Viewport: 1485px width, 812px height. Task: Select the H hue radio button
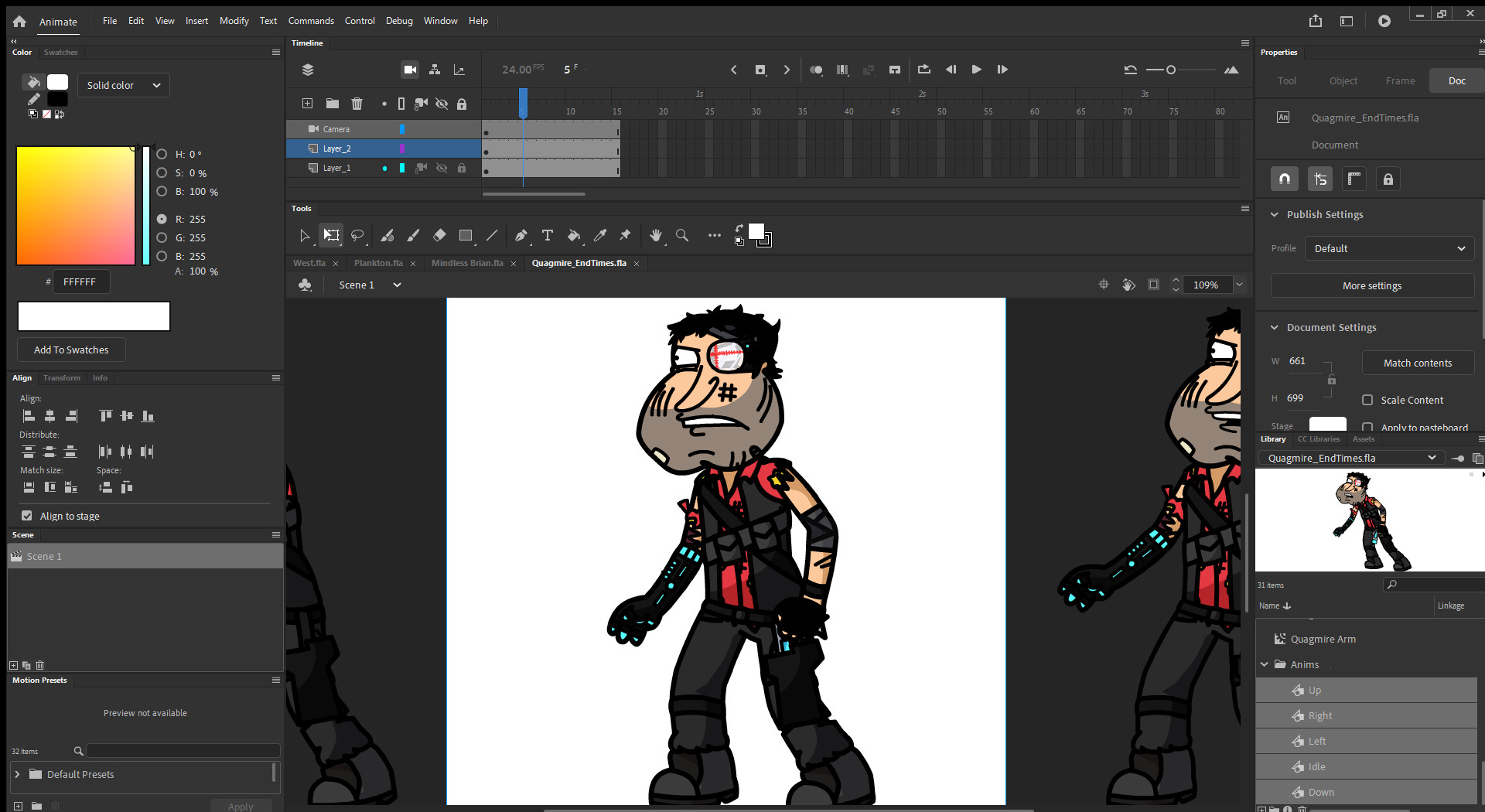click(162, 154)
